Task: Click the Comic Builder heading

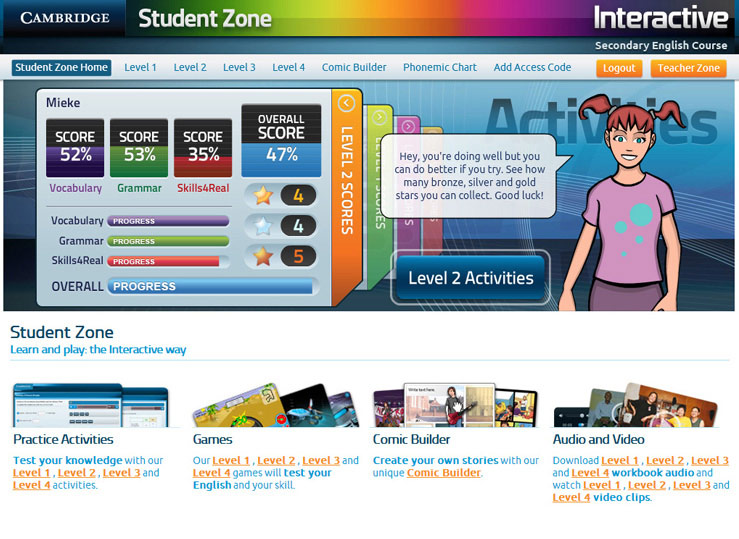Action: 411,439
